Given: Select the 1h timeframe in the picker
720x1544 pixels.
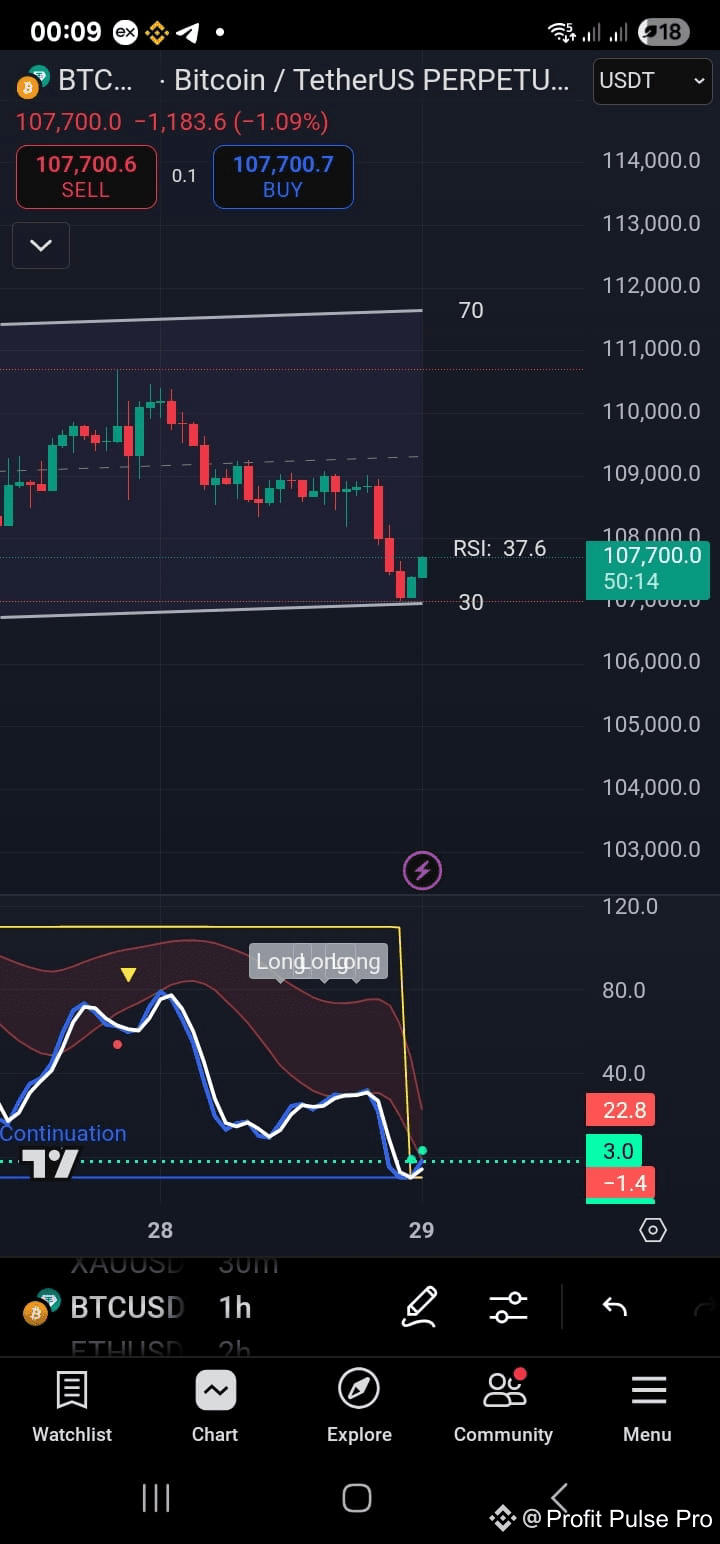Looking at the screenshot, I should click(235, 1307).
